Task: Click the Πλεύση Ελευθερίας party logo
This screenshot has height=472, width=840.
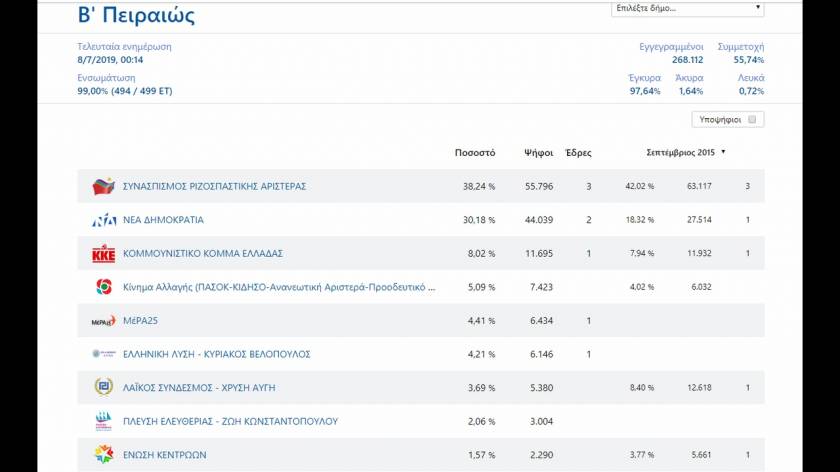Action: (x=104, y=421)
